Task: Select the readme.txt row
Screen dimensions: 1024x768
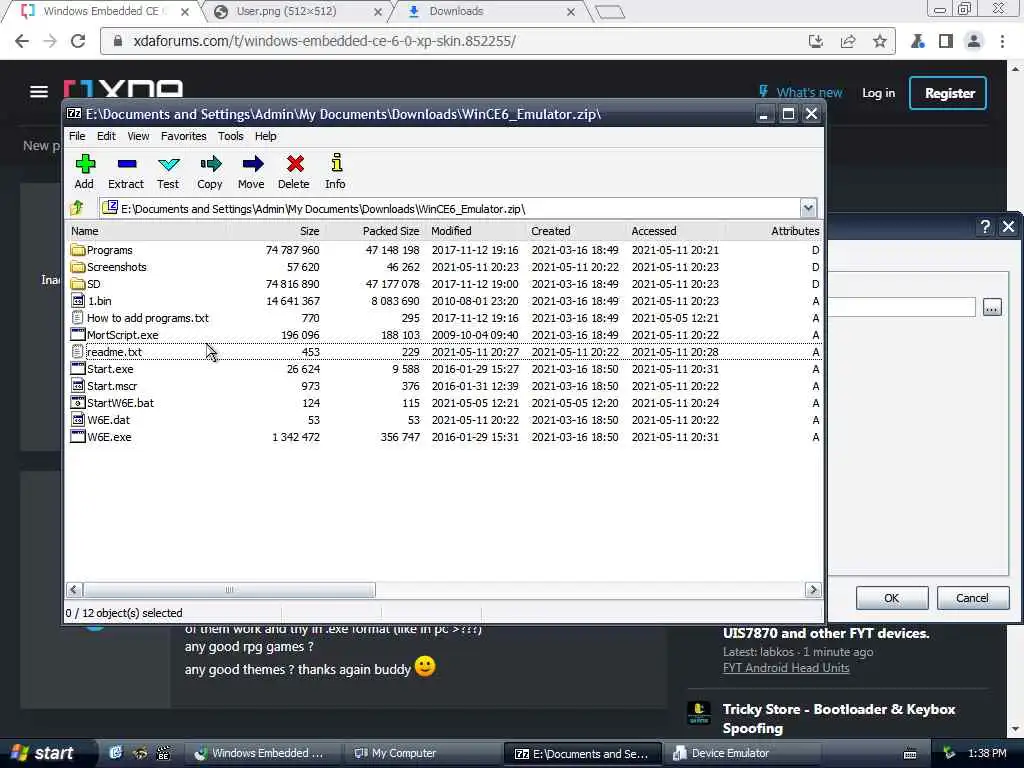Action: (444, 352)
